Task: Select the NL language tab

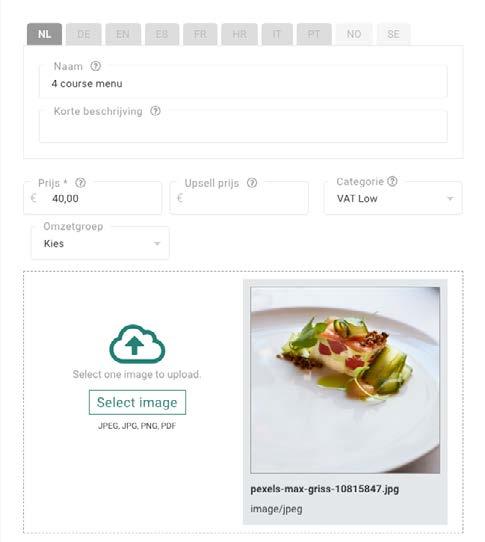Action: pos(44,34)
